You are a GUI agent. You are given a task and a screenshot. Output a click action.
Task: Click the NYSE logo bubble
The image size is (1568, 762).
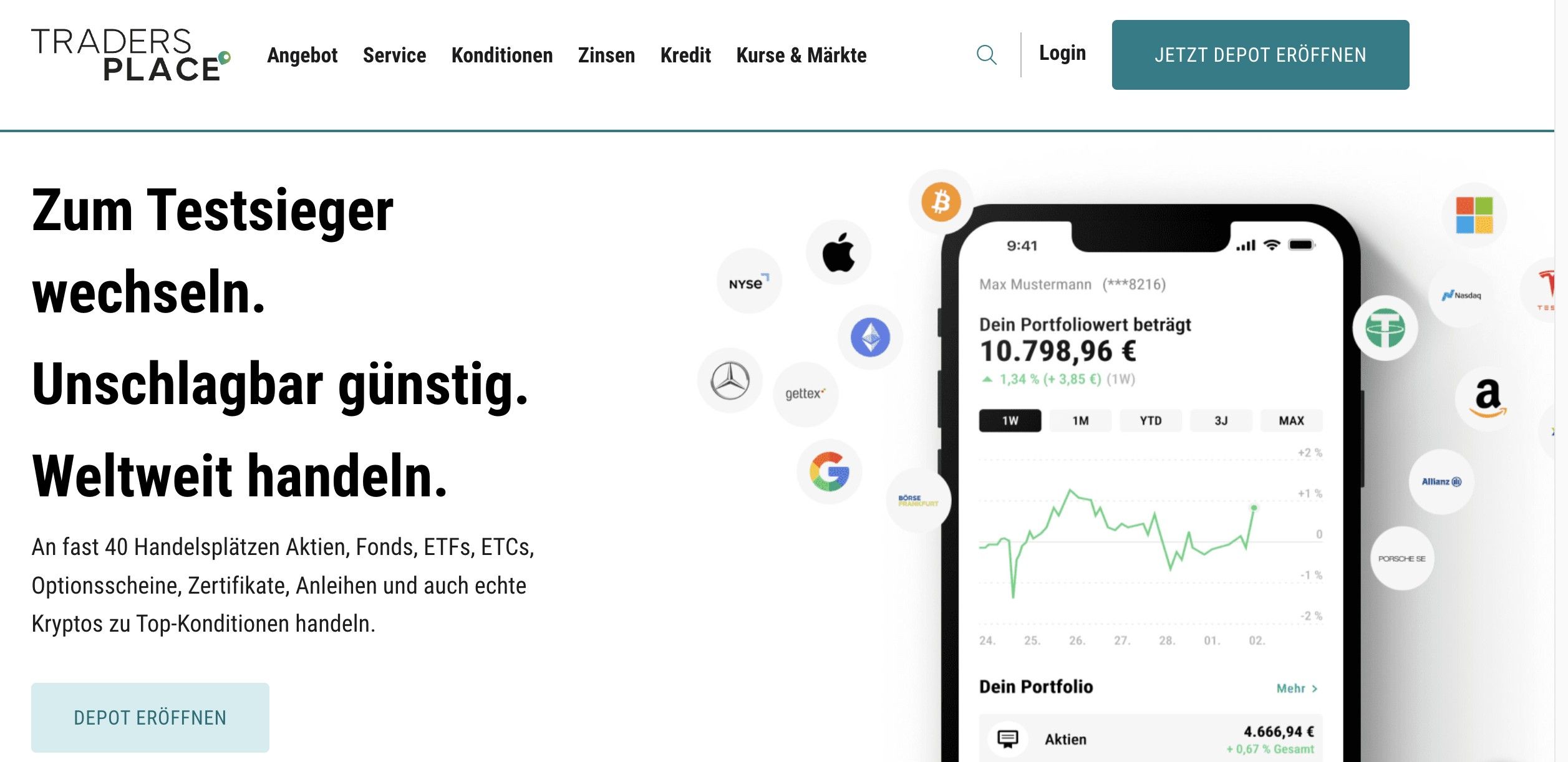(x=748, y=282)
